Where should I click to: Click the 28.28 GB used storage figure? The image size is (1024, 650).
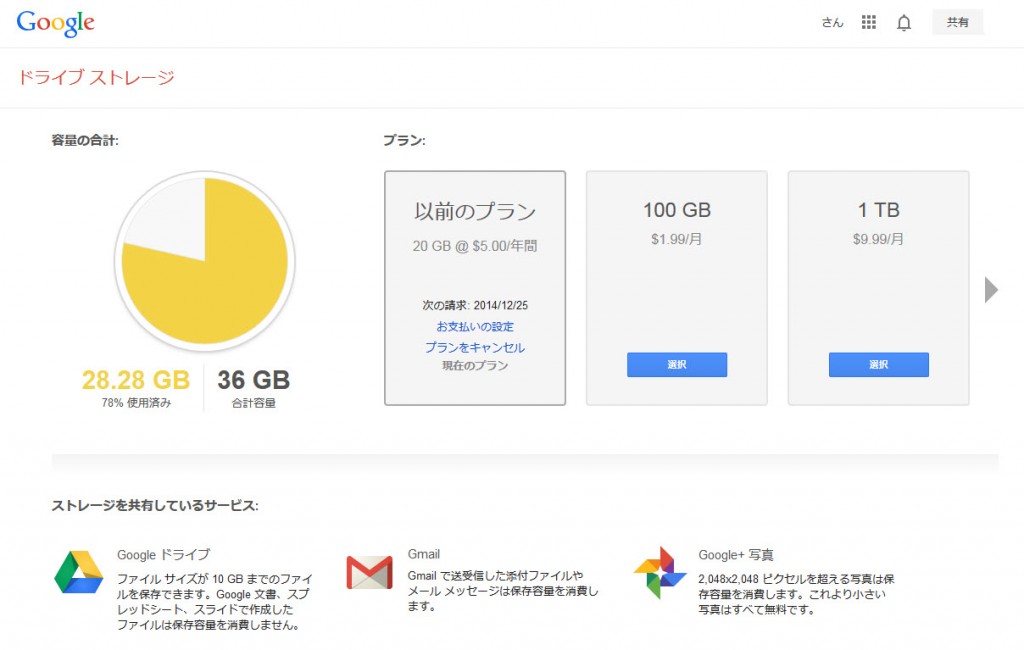tap(136, 380)
